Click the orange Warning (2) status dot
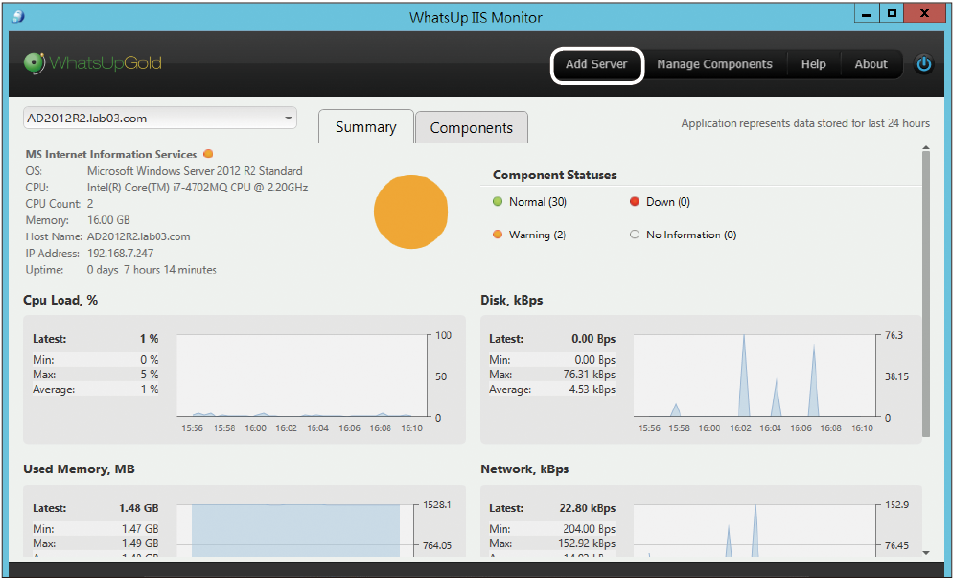This screenshot has width=955, height=581. (498, 234)
